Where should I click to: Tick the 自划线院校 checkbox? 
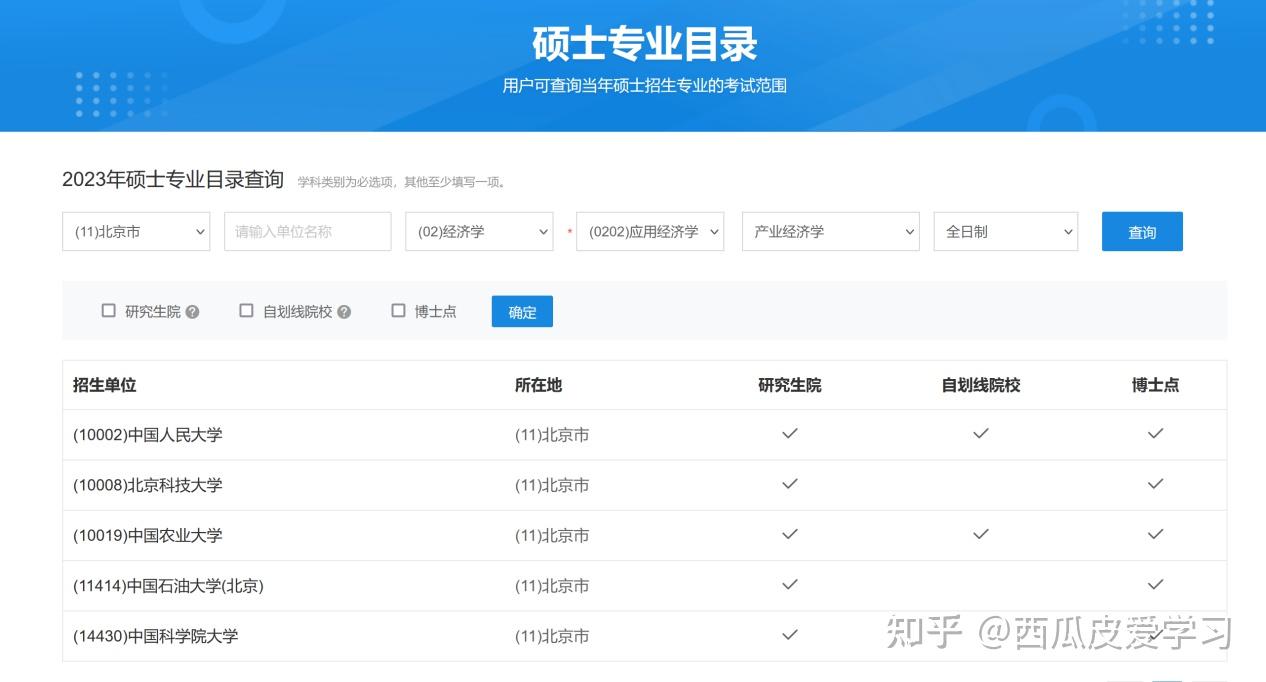246,311
